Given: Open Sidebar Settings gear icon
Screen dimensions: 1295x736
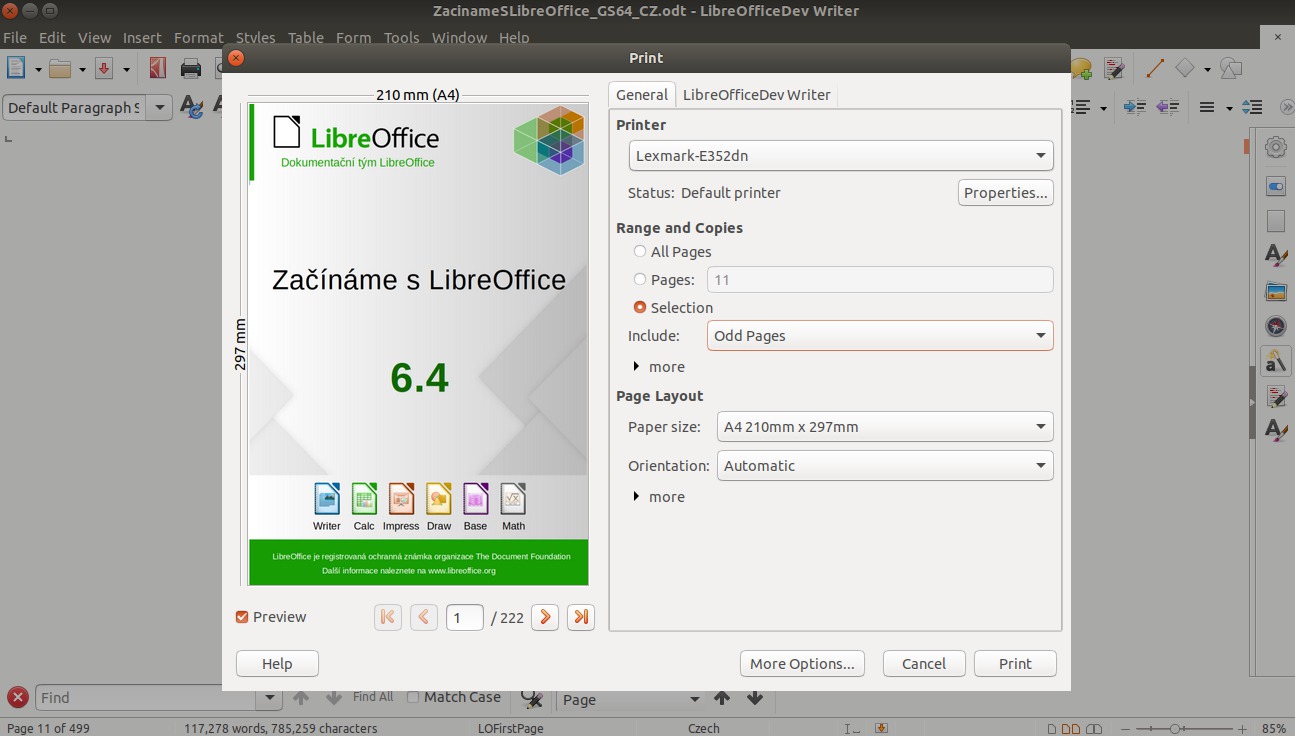Looking at the screenshot, I should tap(1276, 147).
